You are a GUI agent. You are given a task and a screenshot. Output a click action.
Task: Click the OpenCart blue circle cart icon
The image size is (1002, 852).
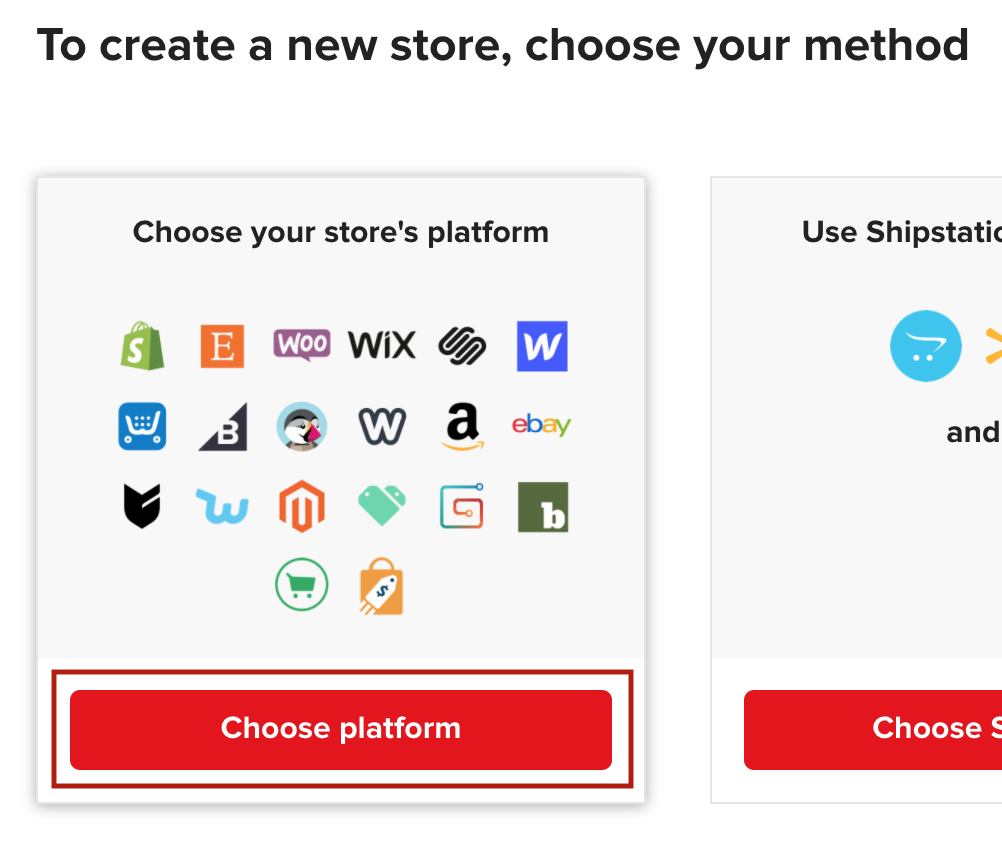pyautogui.click(x=925, y=346)
